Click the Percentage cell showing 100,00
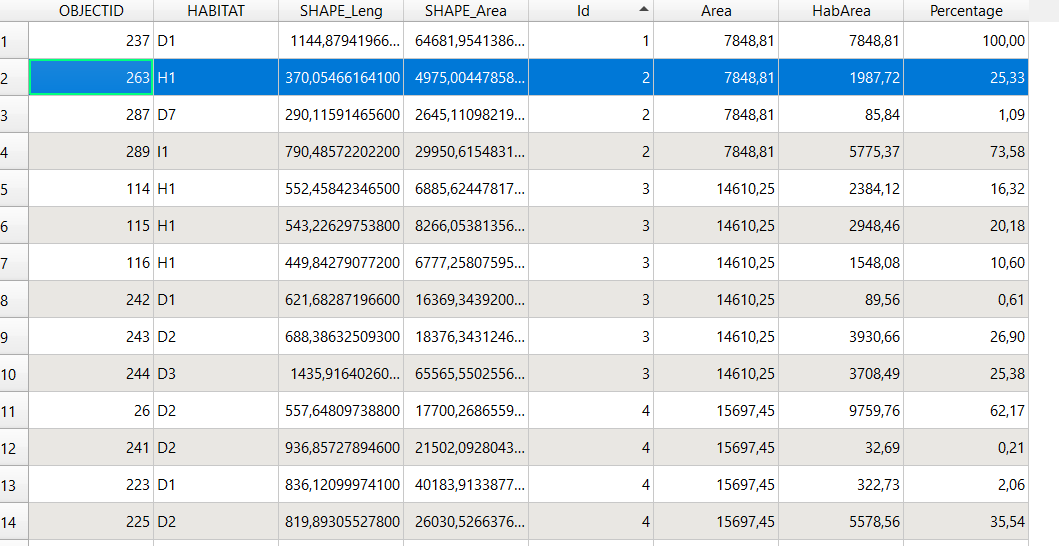 (966, 41)
